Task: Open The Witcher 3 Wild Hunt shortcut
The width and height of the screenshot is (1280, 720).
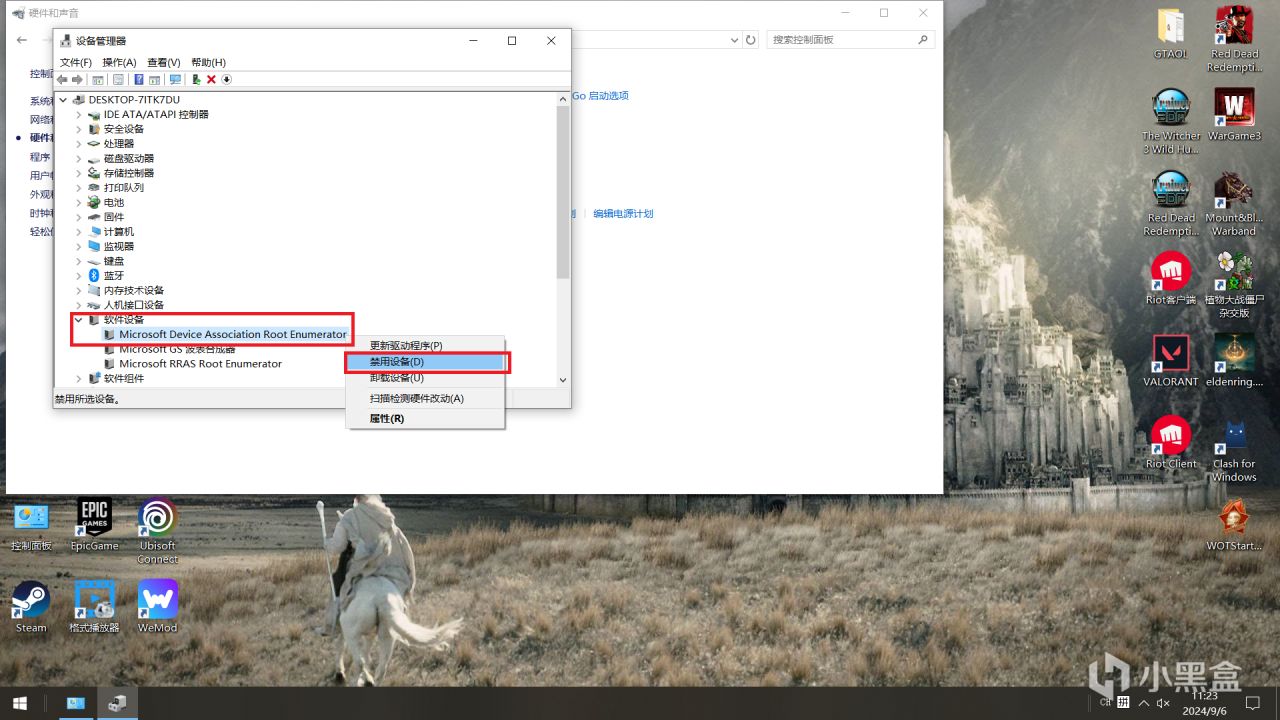Action: pos(1171,122)
